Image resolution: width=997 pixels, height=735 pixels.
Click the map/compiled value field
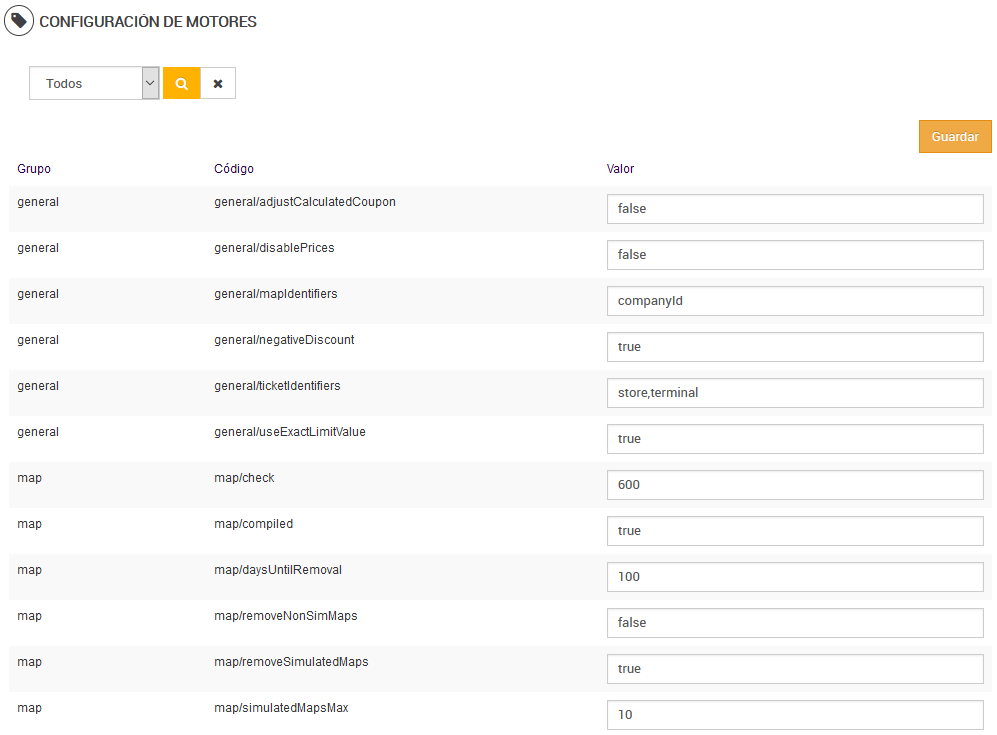point(795,531)
